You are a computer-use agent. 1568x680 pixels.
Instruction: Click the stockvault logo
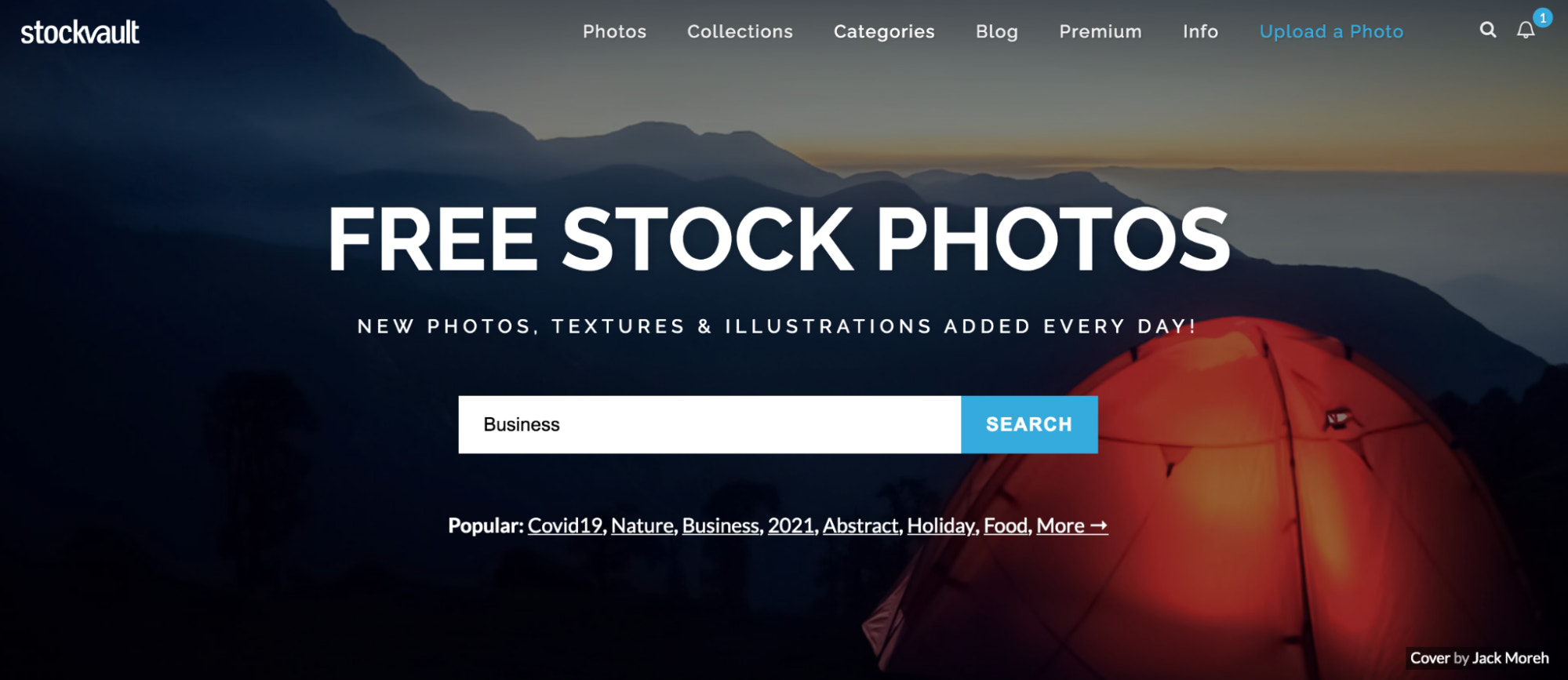point(80,32)
